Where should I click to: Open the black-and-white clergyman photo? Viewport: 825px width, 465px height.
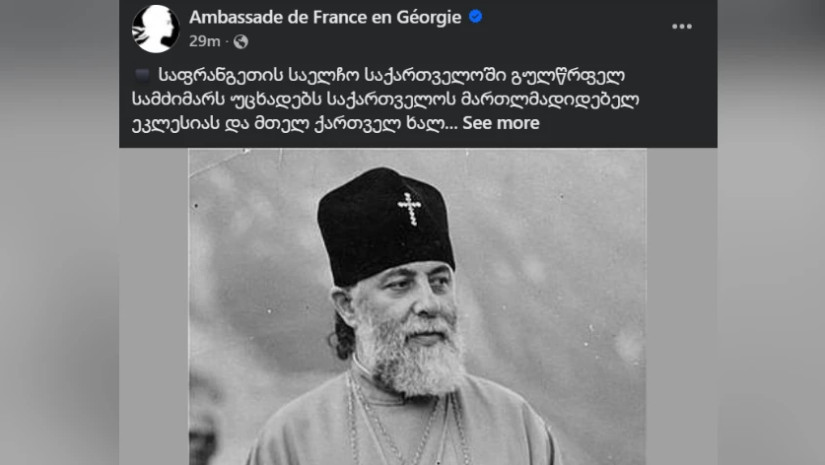(417, 307)
